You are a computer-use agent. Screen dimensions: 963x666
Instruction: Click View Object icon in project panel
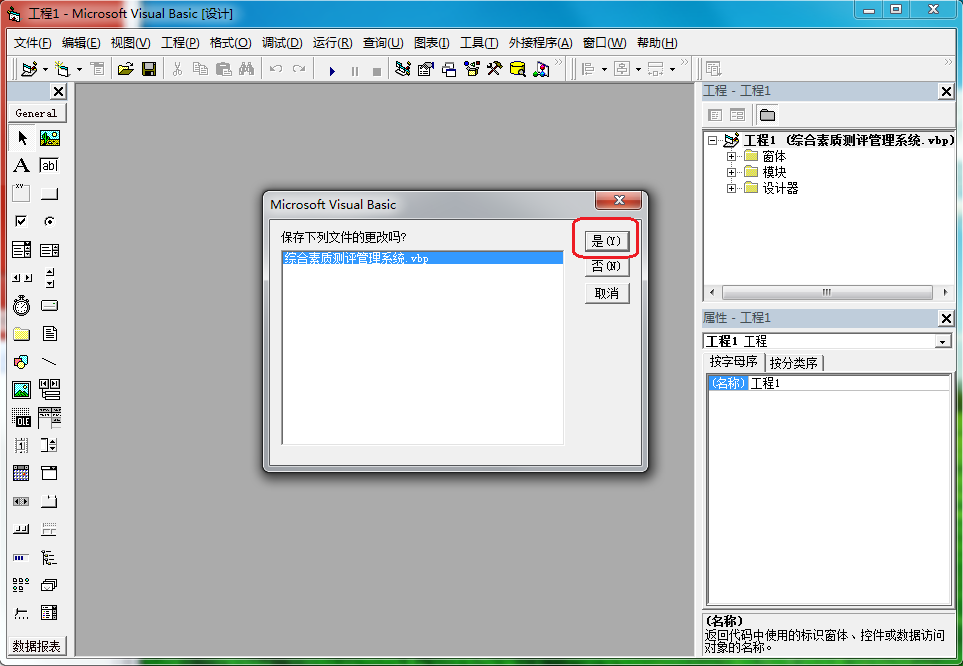tap(737, 115)
